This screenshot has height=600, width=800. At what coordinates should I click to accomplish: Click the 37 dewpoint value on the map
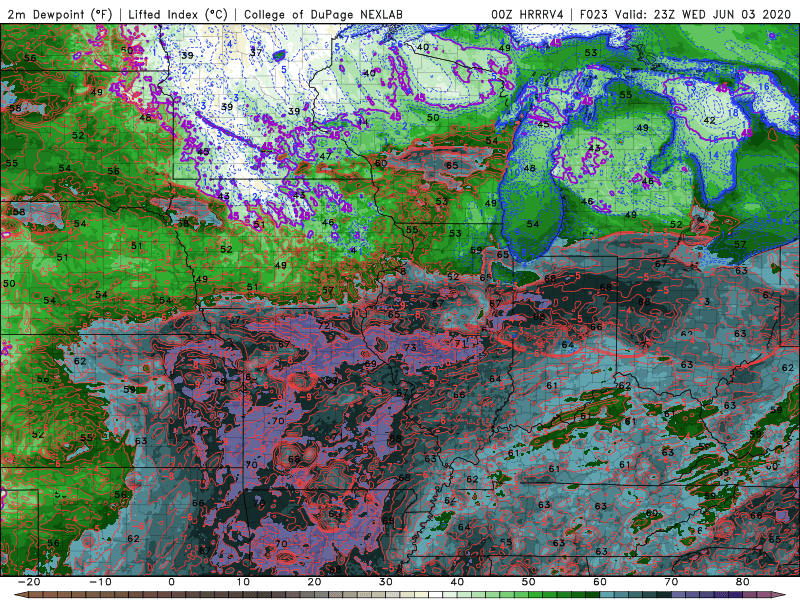(256, 52)
